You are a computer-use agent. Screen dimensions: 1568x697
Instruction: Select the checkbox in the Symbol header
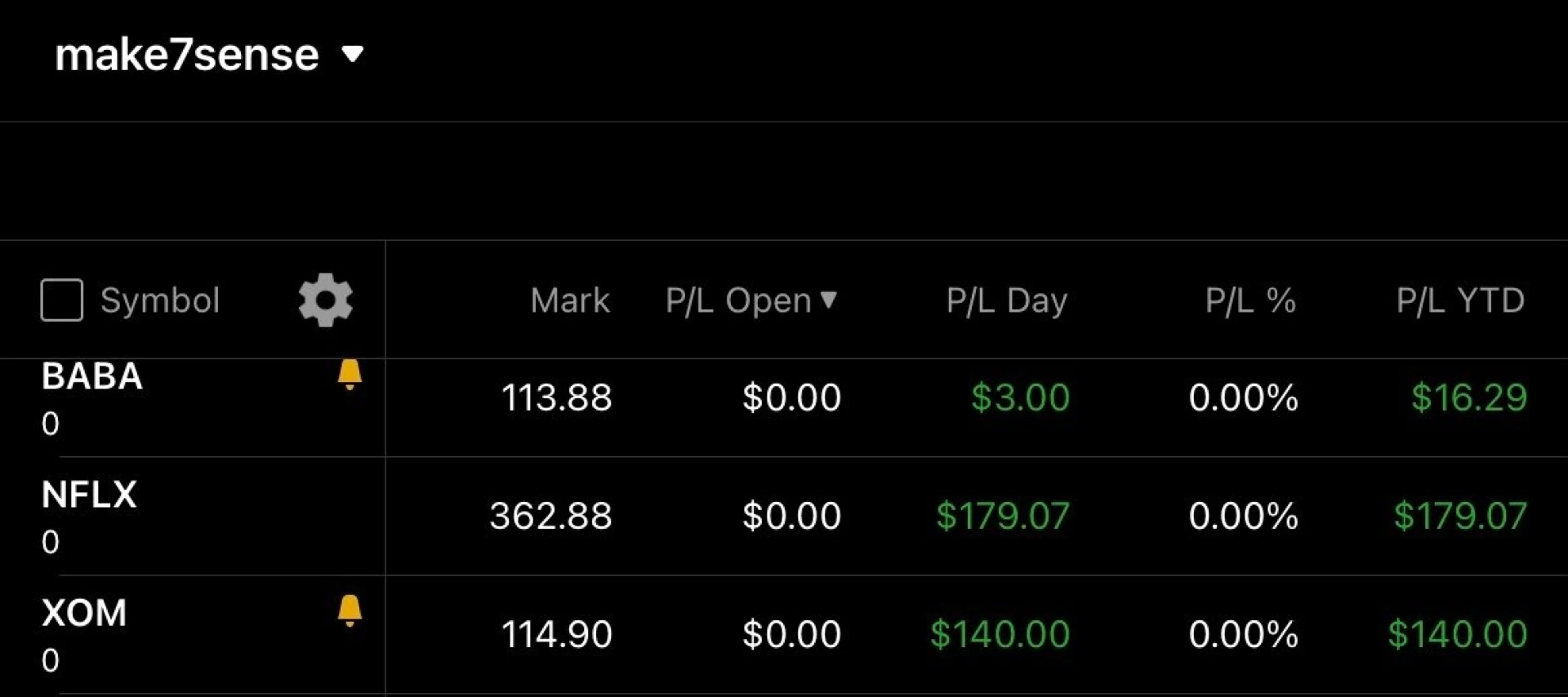tap(60, 300)
